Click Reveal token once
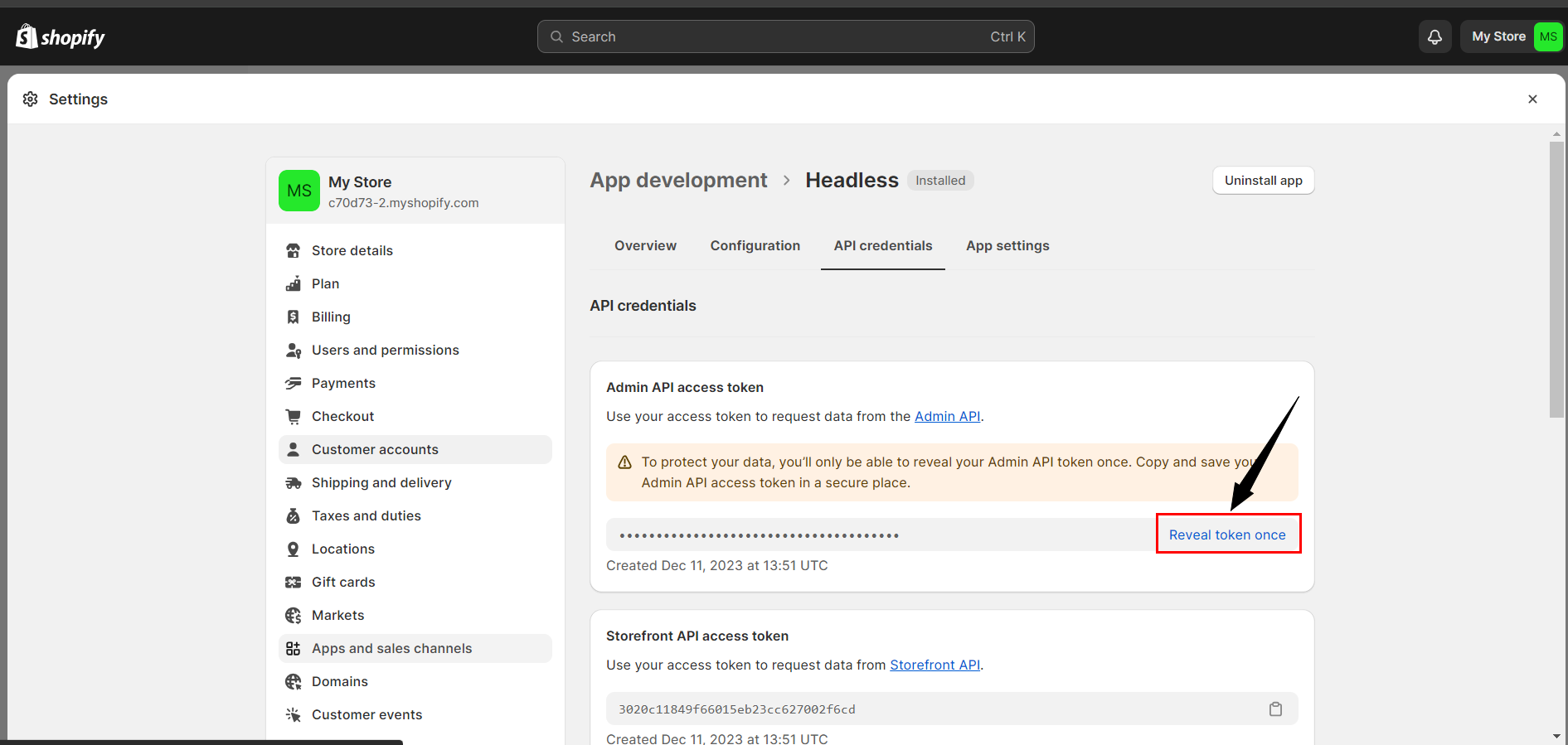Image resolution: width=1568 pixels, height=745 pixels. click(1227, 535)
